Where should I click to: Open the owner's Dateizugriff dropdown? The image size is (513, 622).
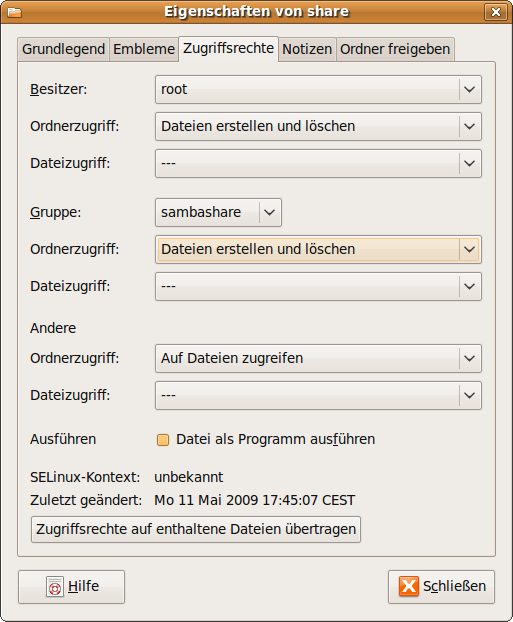(318, 163)
